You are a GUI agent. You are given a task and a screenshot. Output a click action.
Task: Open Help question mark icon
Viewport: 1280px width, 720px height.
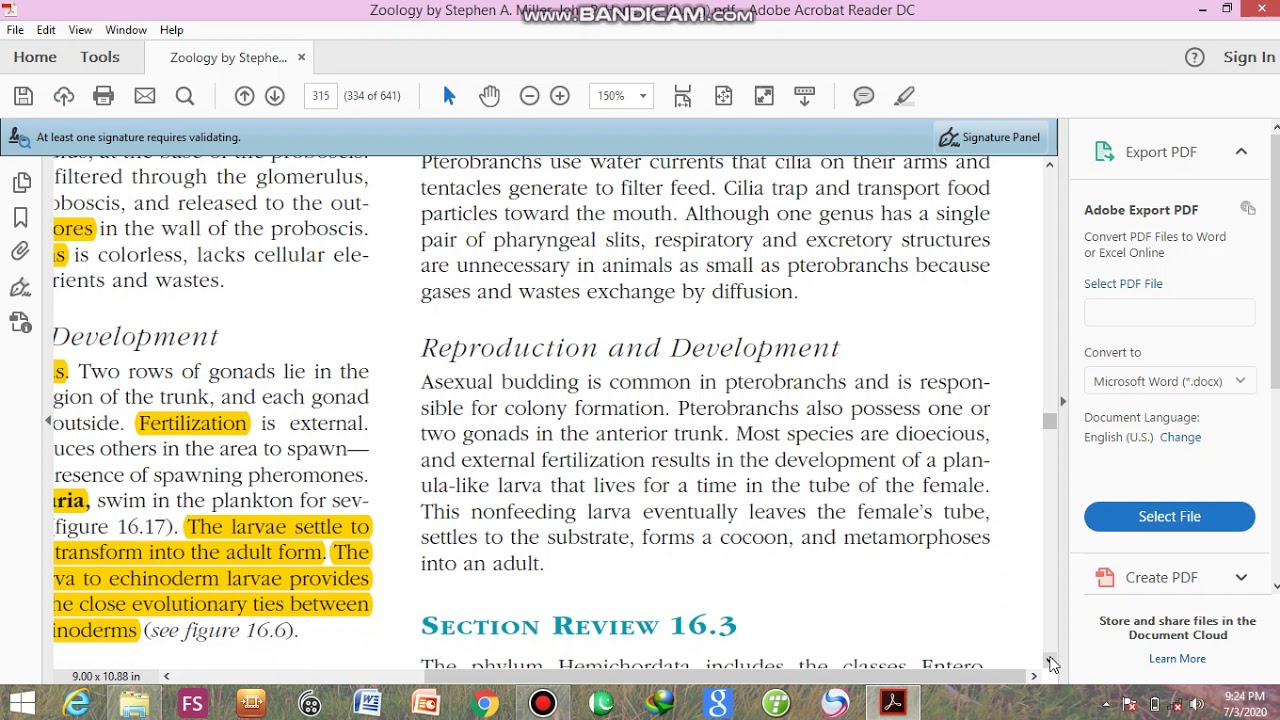pyautogui.click(x=1195, y=57)
